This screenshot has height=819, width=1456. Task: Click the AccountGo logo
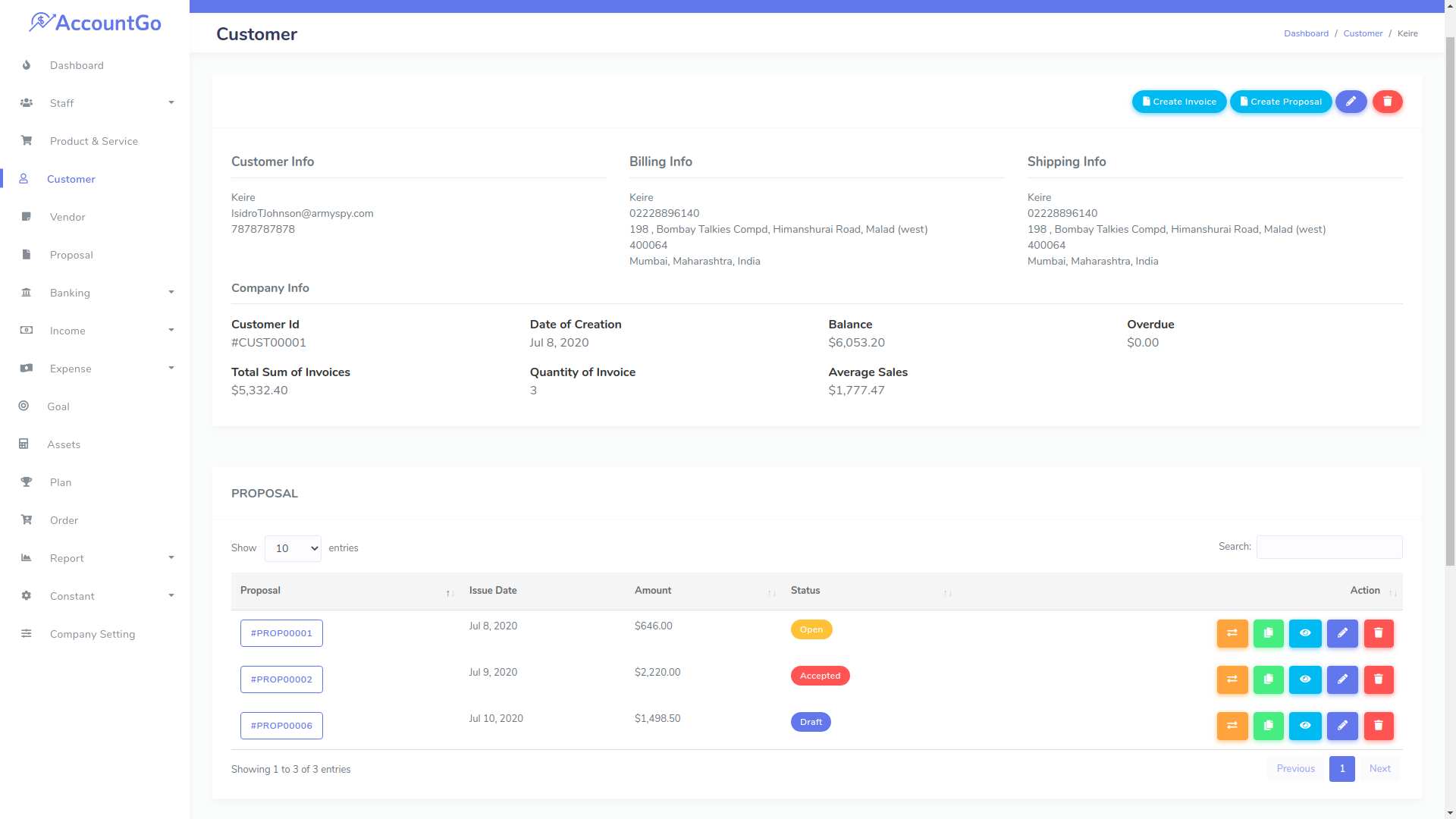click(95, 23)
